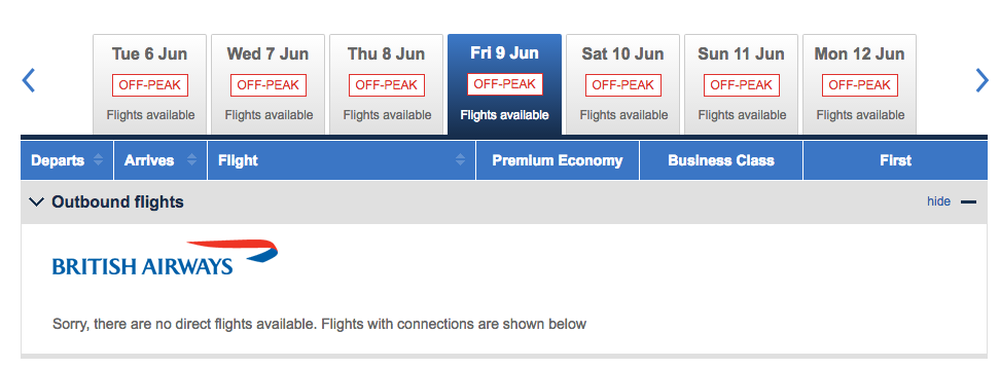Screen dimensions: 1000x369
Task: Select the Fri 9 Jun date tab
Action: pyautogui.click(x=504, y=84)
